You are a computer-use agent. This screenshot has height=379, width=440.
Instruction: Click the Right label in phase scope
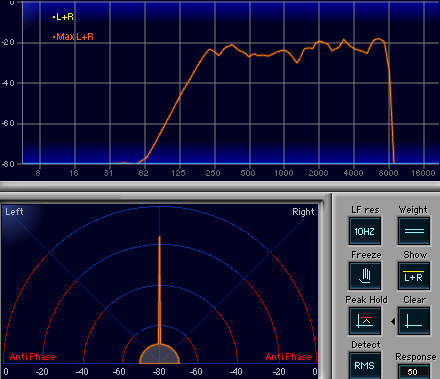coord(303,212)
